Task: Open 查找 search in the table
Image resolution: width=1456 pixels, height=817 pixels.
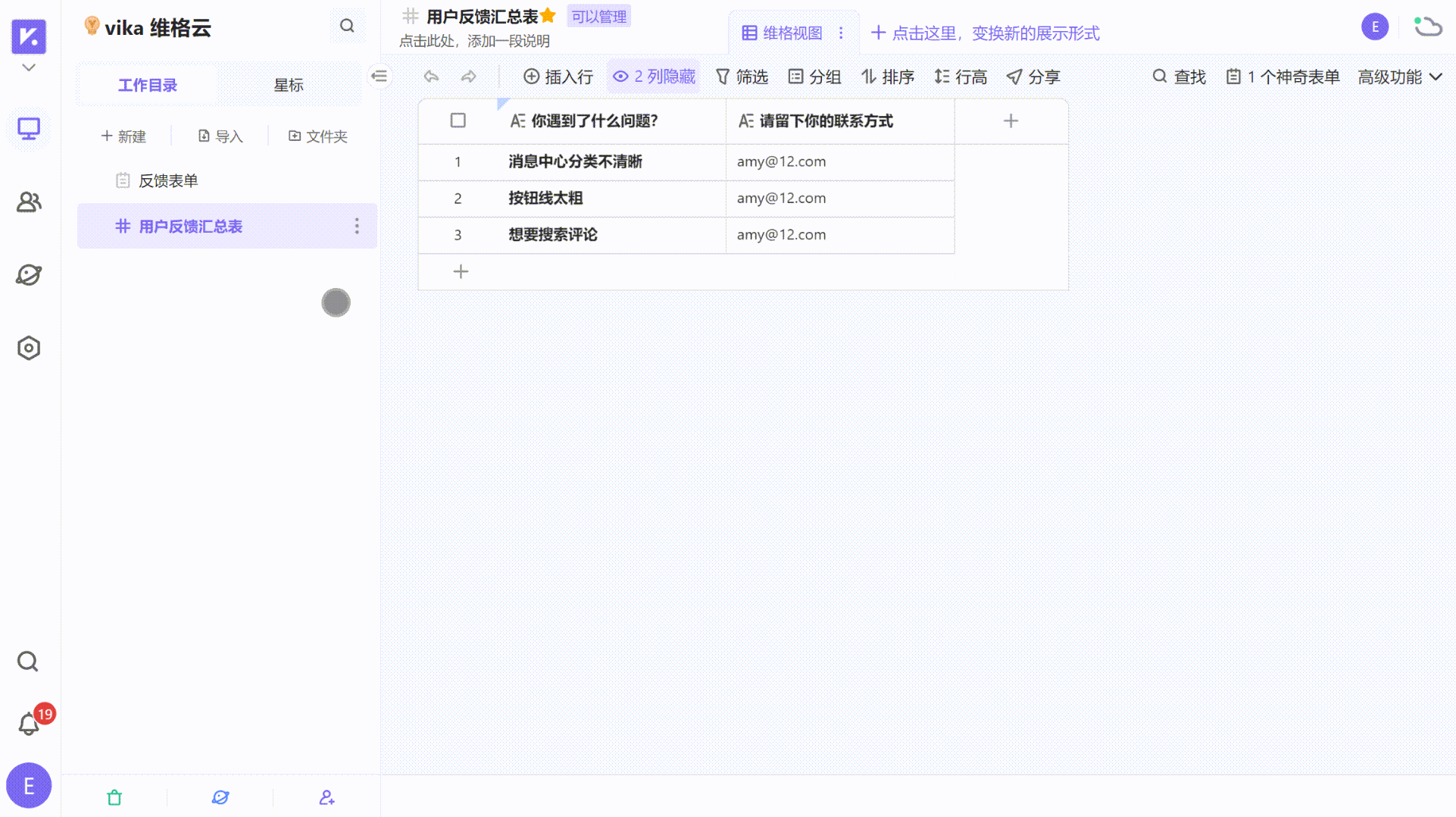Action: click(1178, 77)
